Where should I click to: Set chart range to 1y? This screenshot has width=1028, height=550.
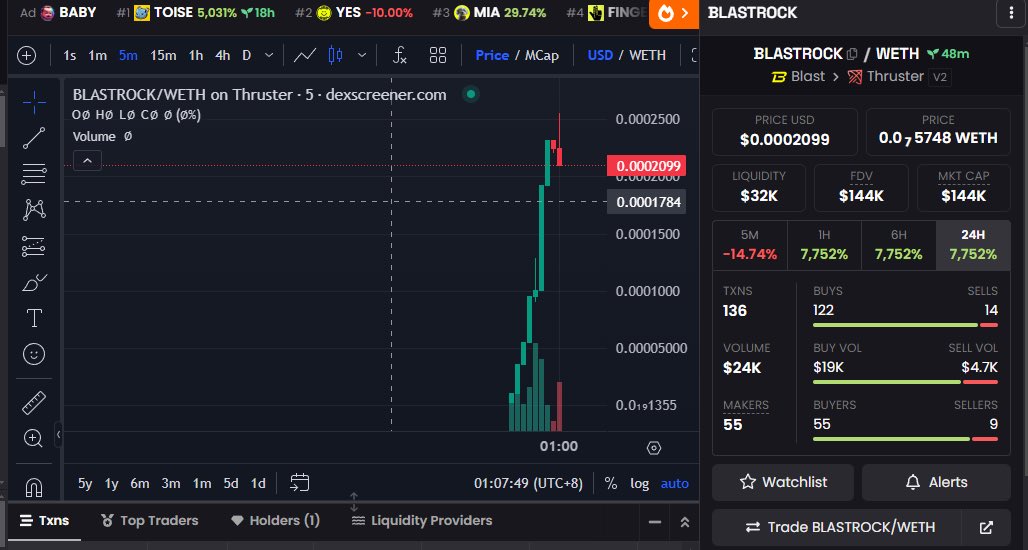(x=111, y=484)
